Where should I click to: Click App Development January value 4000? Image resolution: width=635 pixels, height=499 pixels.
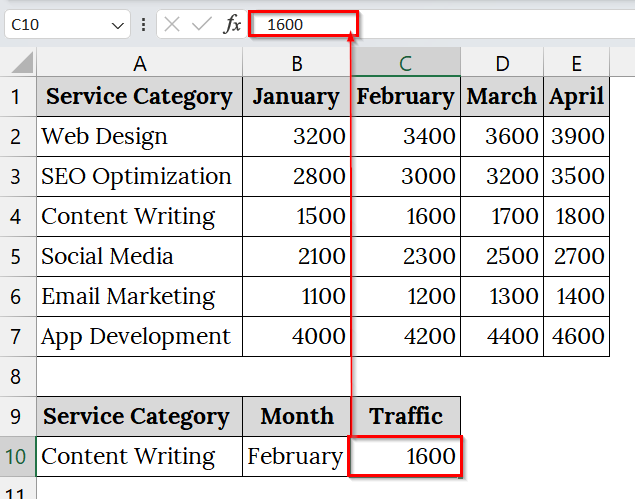(296, 337)
